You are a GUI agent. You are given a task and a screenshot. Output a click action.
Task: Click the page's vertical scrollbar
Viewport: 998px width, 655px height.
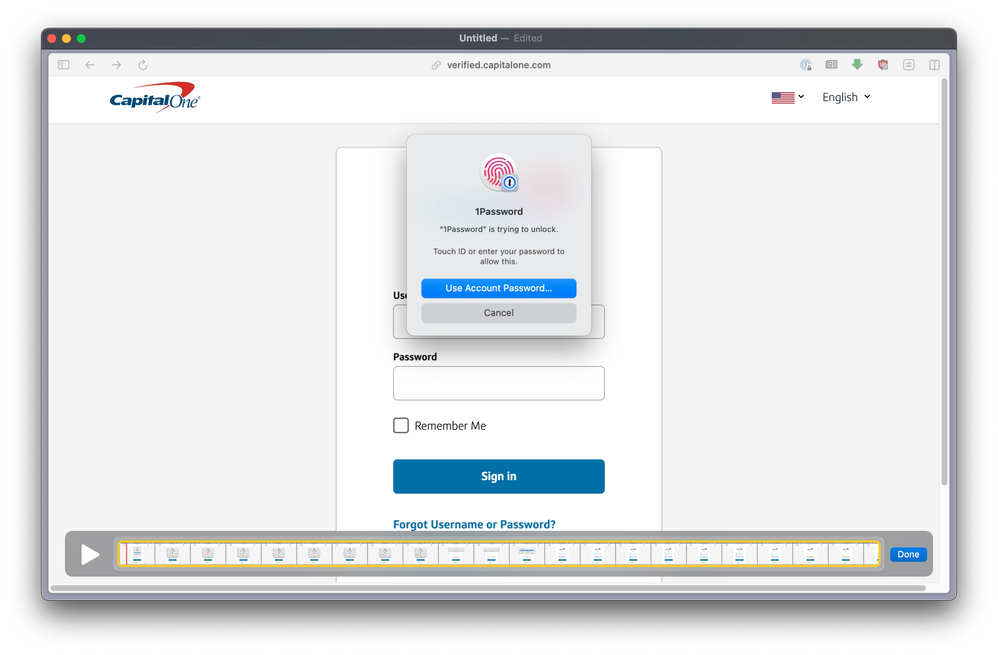tap(945, 280)
